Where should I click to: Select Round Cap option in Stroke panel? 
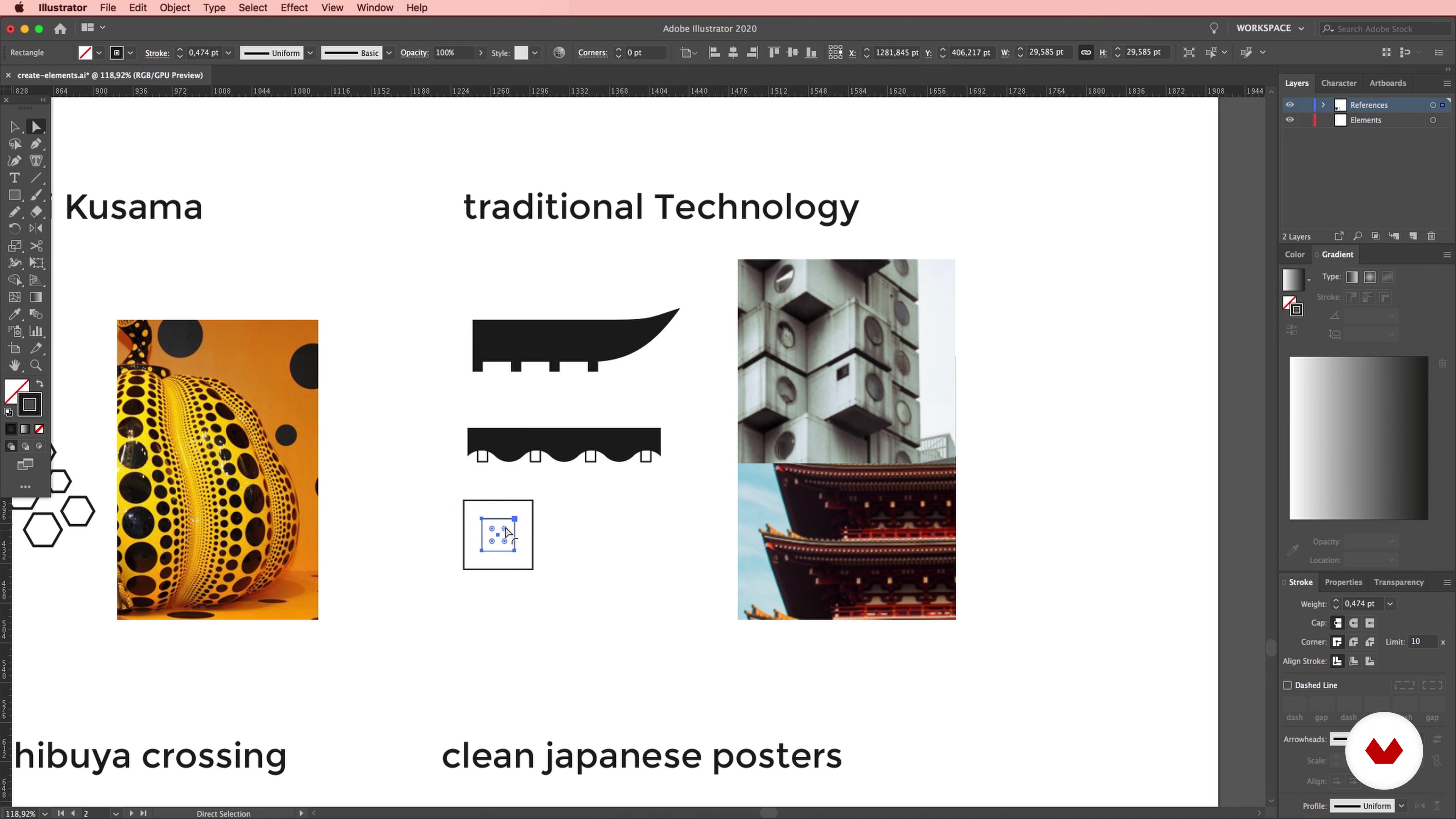point(1354,623)
